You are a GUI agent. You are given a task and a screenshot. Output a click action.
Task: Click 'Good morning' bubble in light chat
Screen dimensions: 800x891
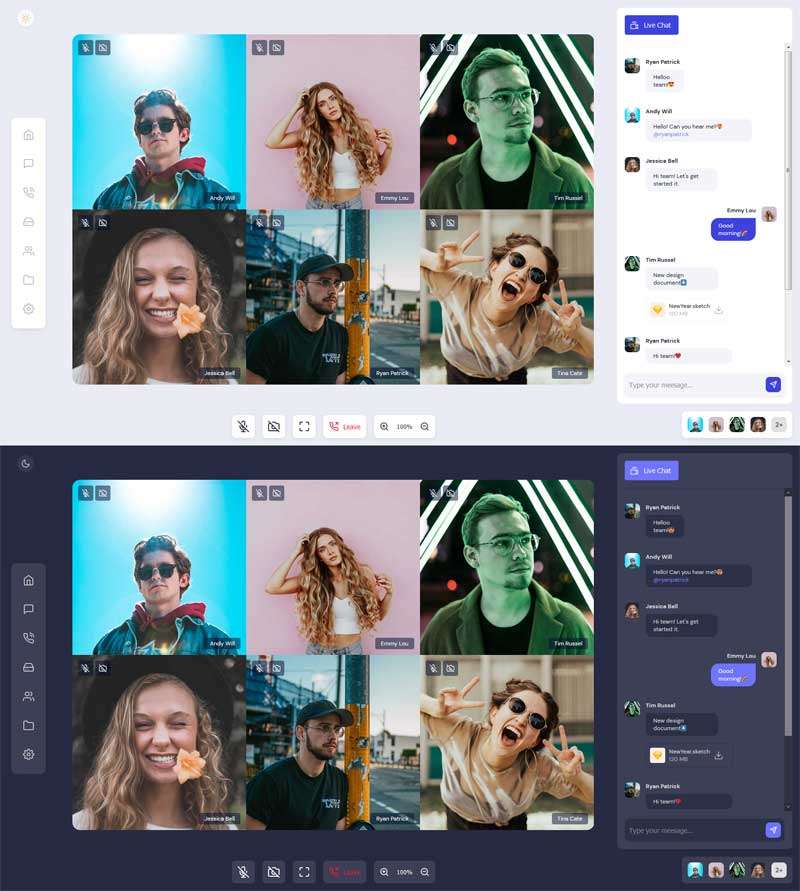pyautogui.click(x=733, y=230)
